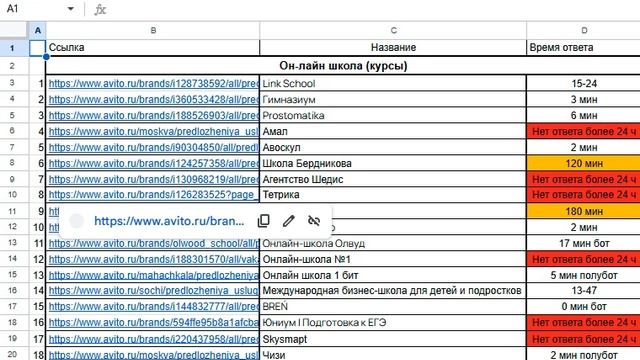Click the 'Гимназиум' cell

393,100
